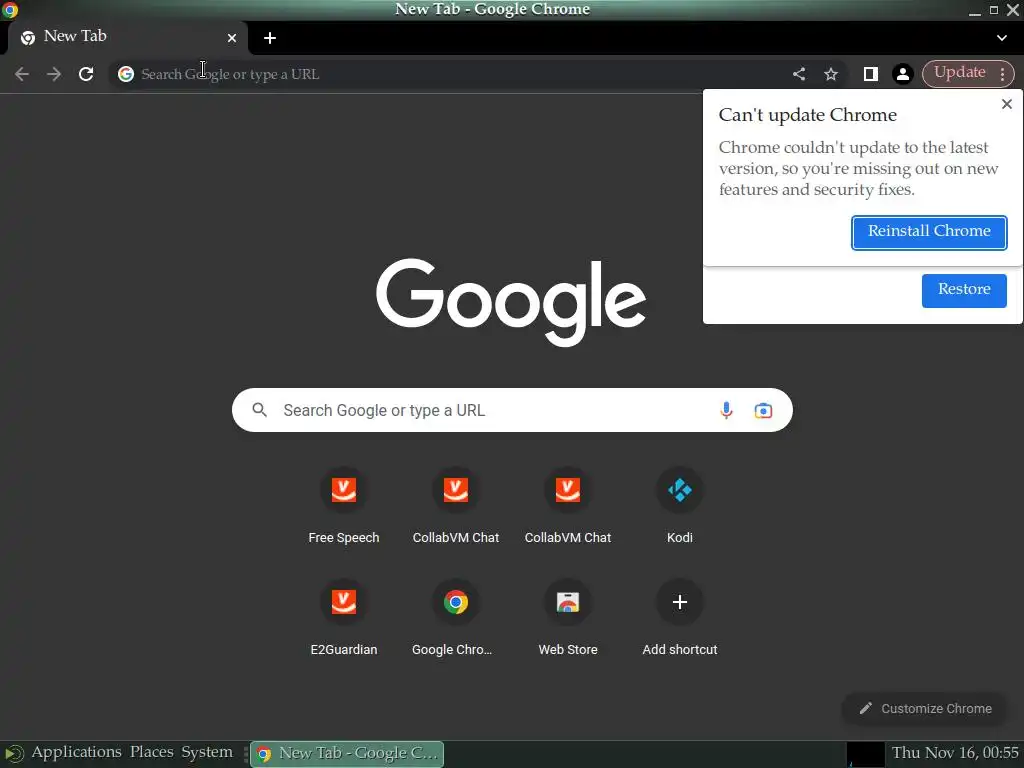
Task: Dismiss the Can't update Chrome popup
Action: (1007, 104)
